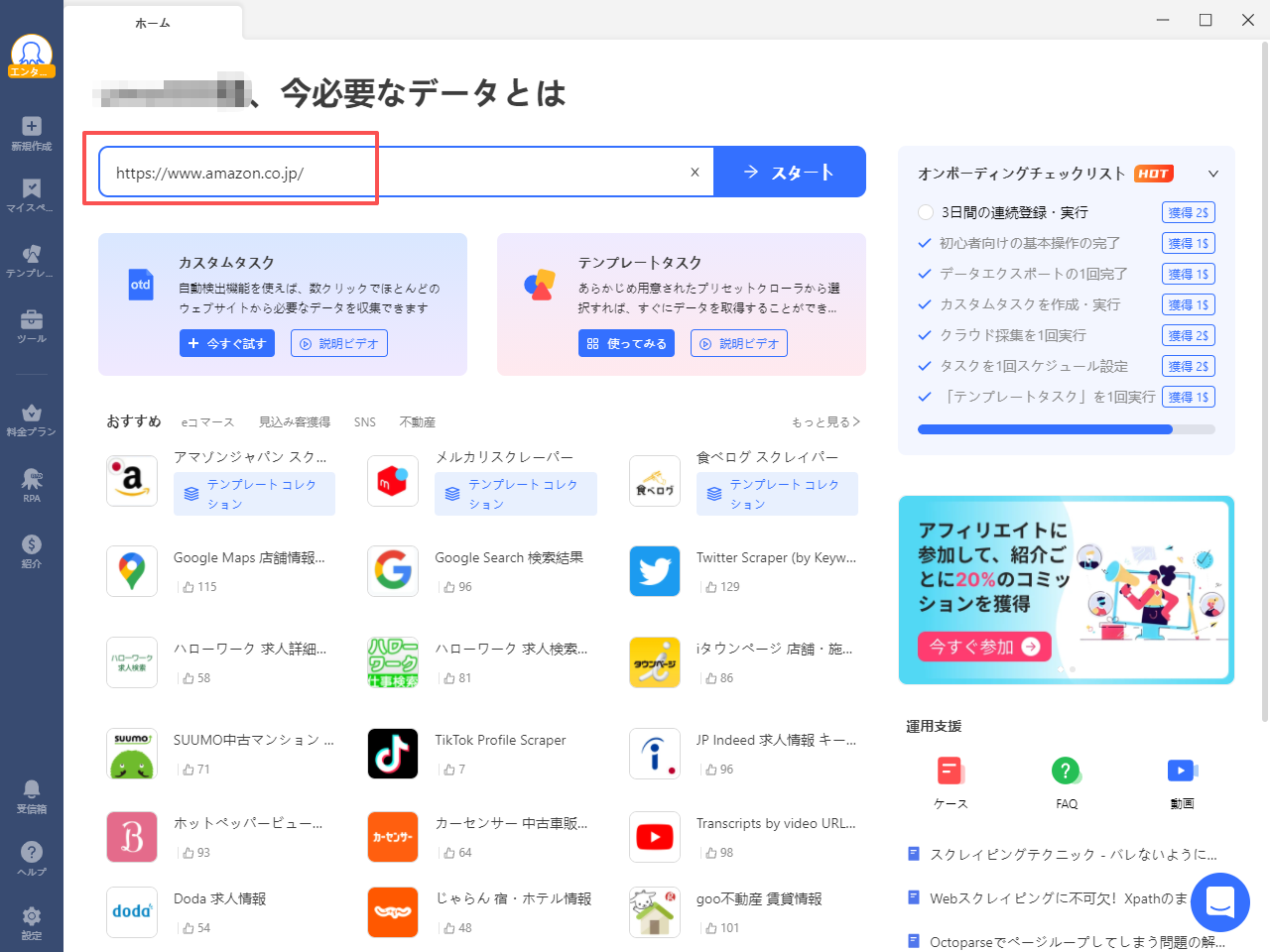Switch to the ホーム tab
The height and width of the screenshot is (952, 1270).
point(152,21)
